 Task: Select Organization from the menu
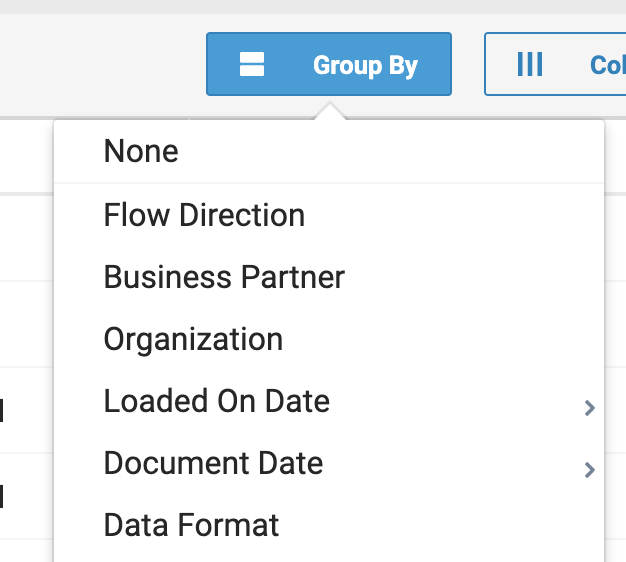(329, 339)
